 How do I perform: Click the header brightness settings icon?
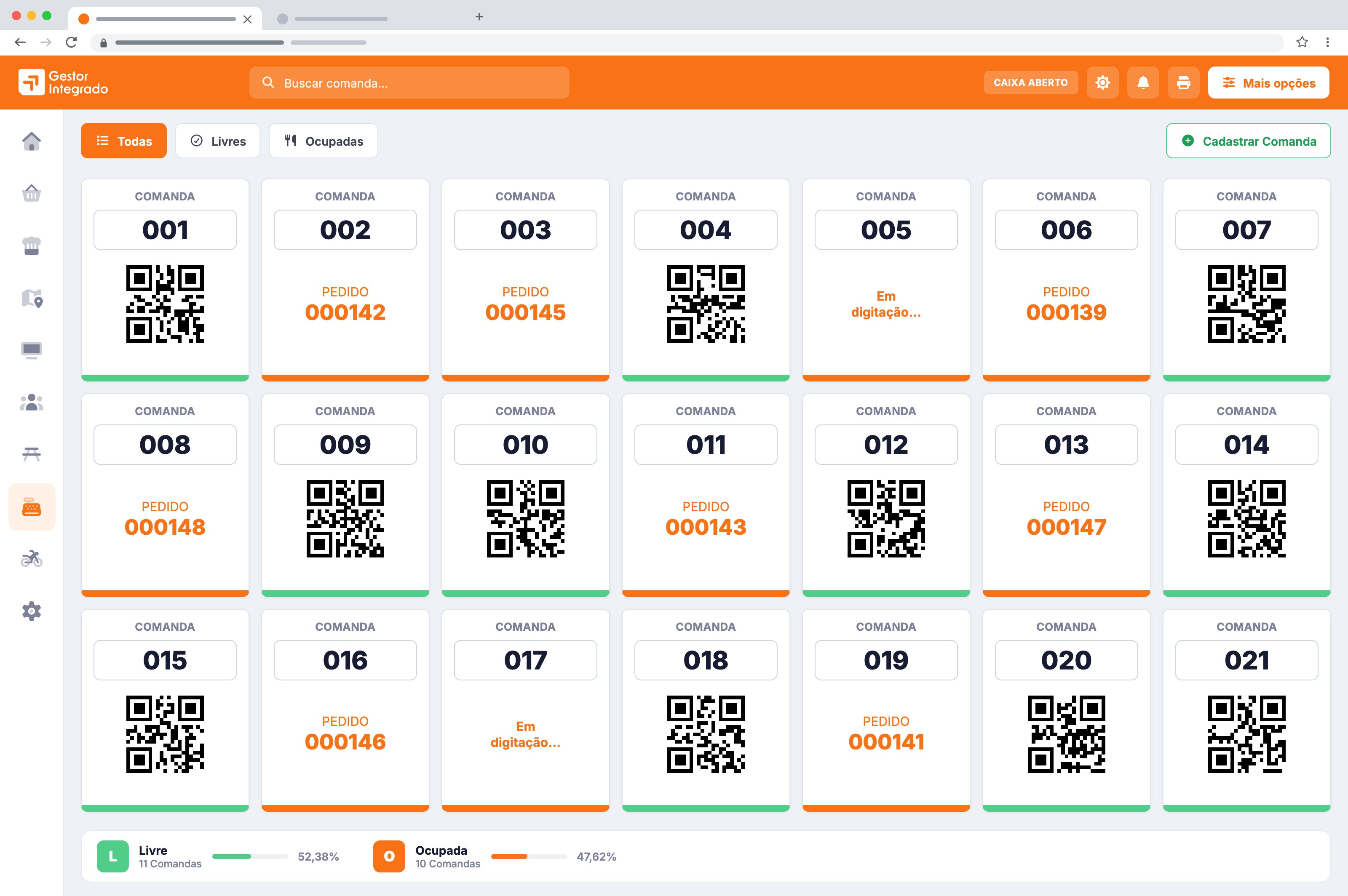click(1102, 83)
